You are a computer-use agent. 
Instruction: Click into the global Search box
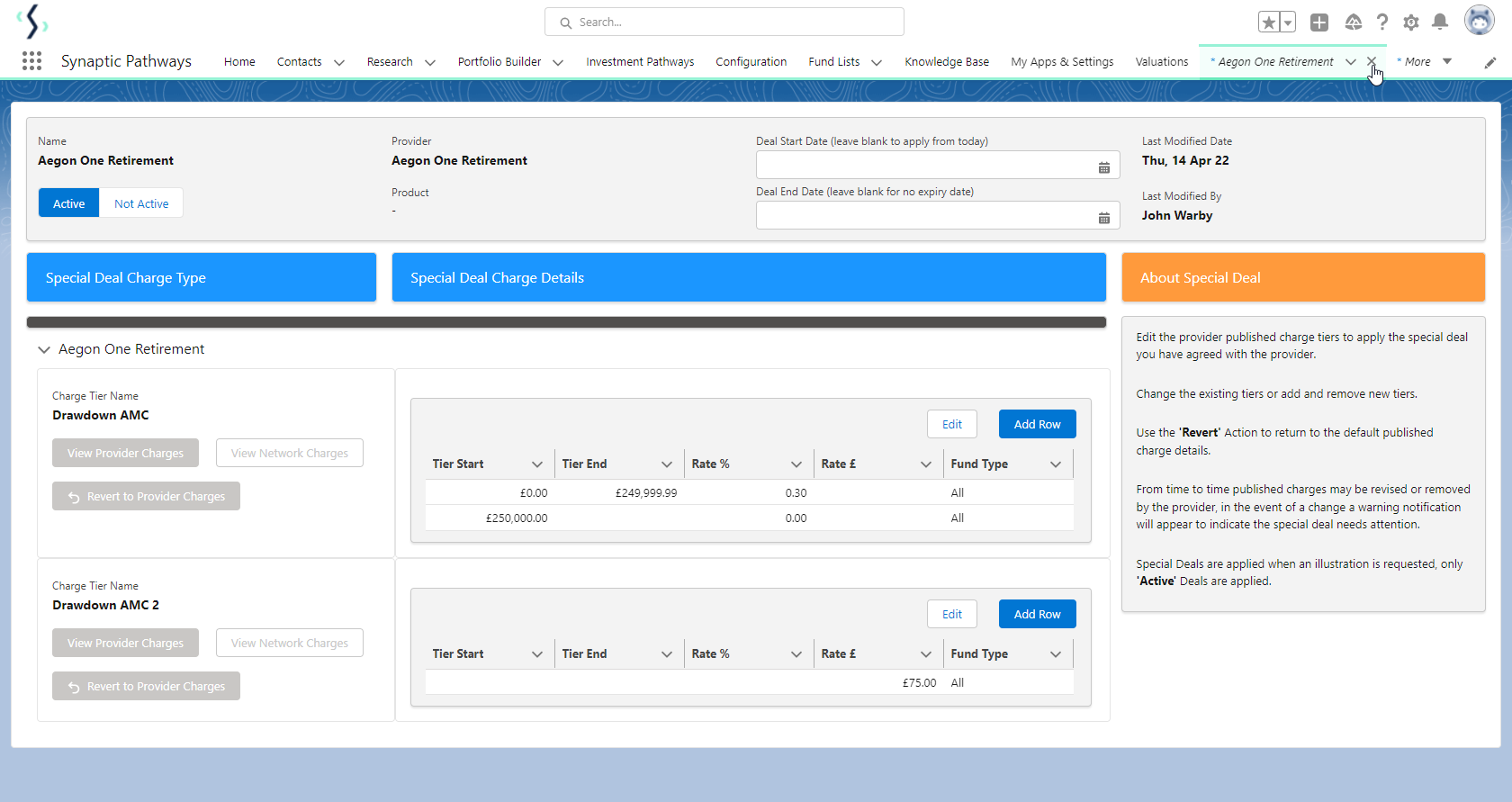point(724,22)
